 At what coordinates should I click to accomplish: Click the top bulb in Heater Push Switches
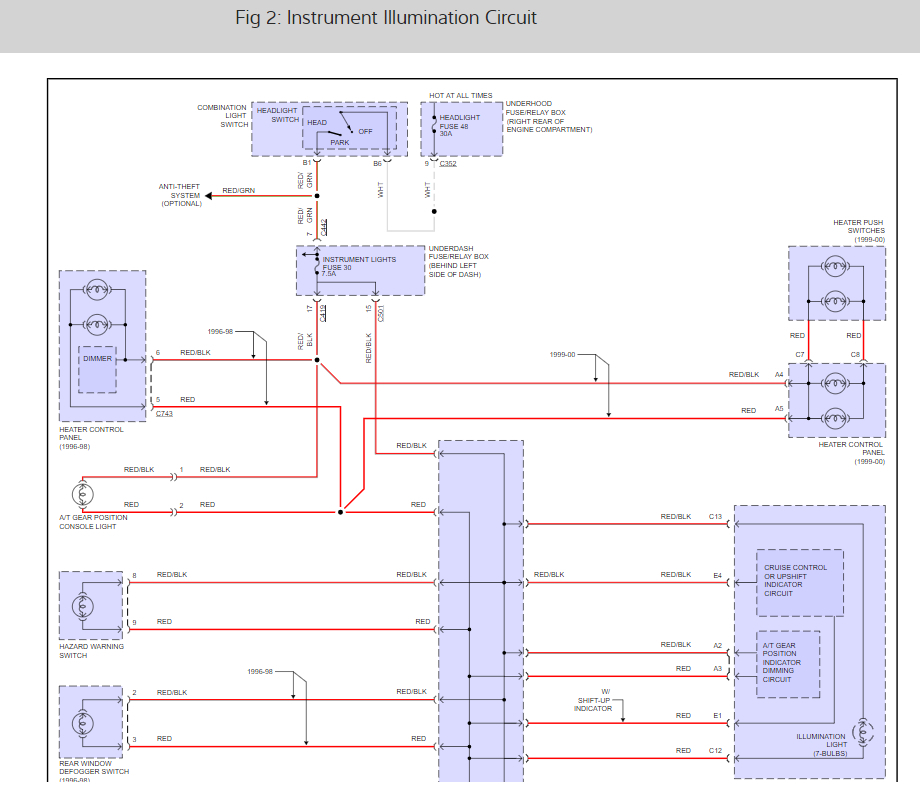coord(836,267)
